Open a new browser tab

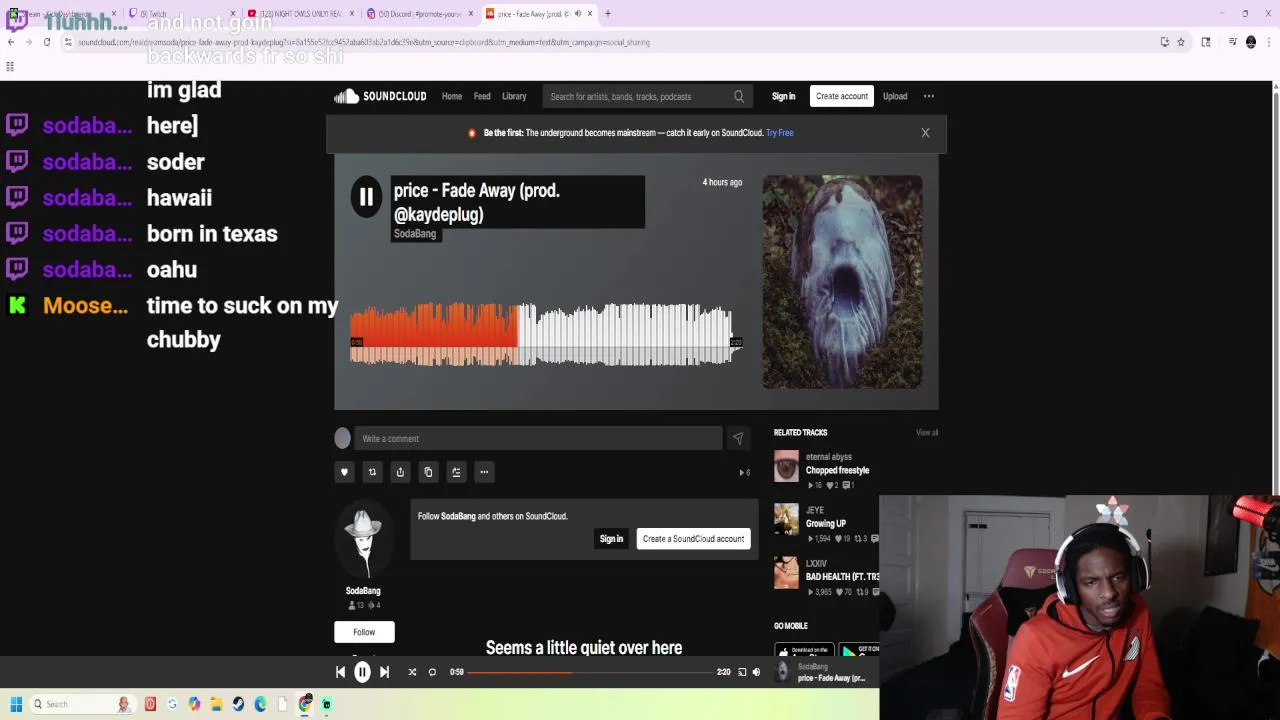[x=608, y=14]
